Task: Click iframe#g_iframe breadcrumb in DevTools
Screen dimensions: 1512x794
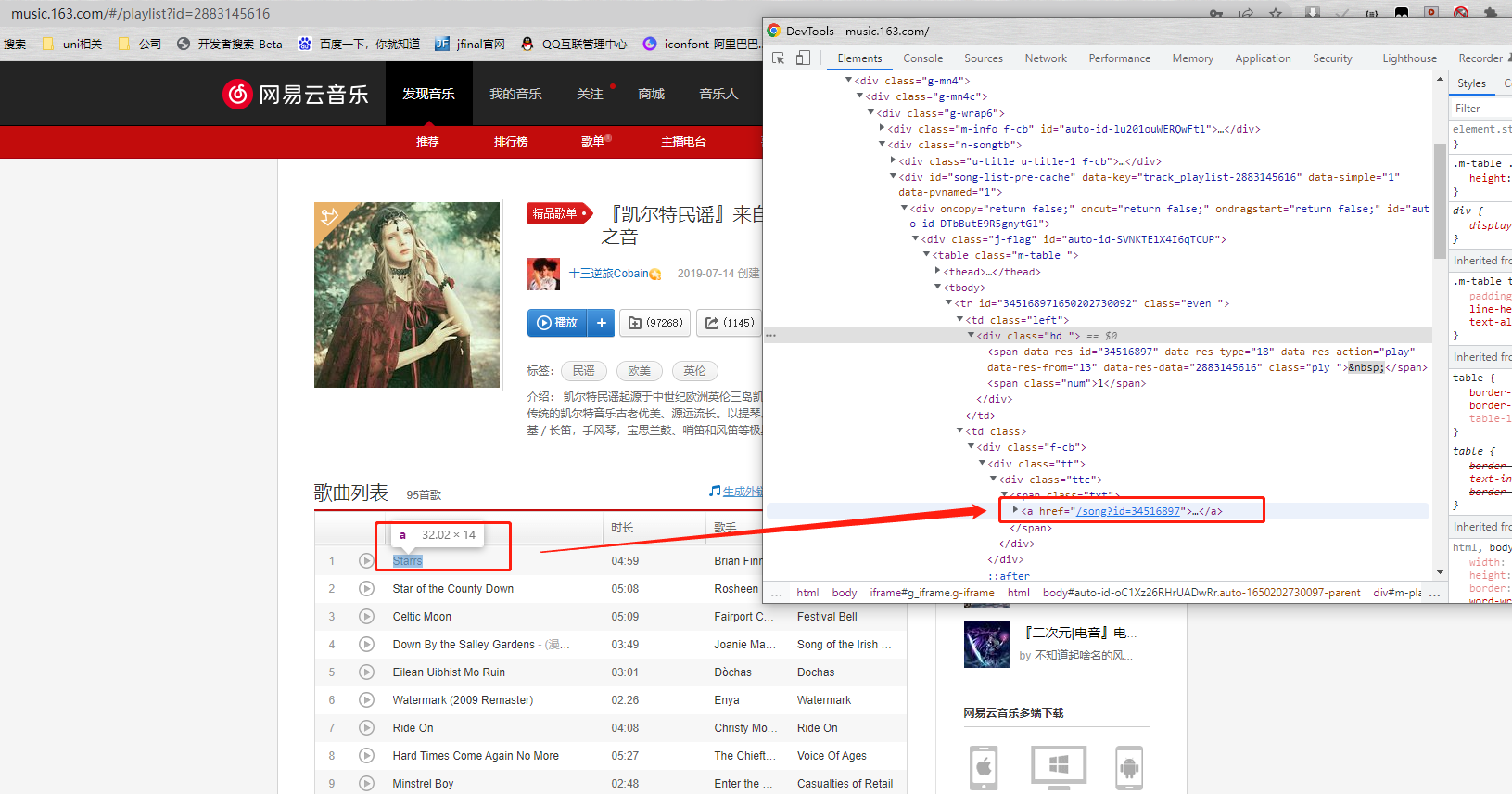Action: pyautogui.click(x=932, y=593)
